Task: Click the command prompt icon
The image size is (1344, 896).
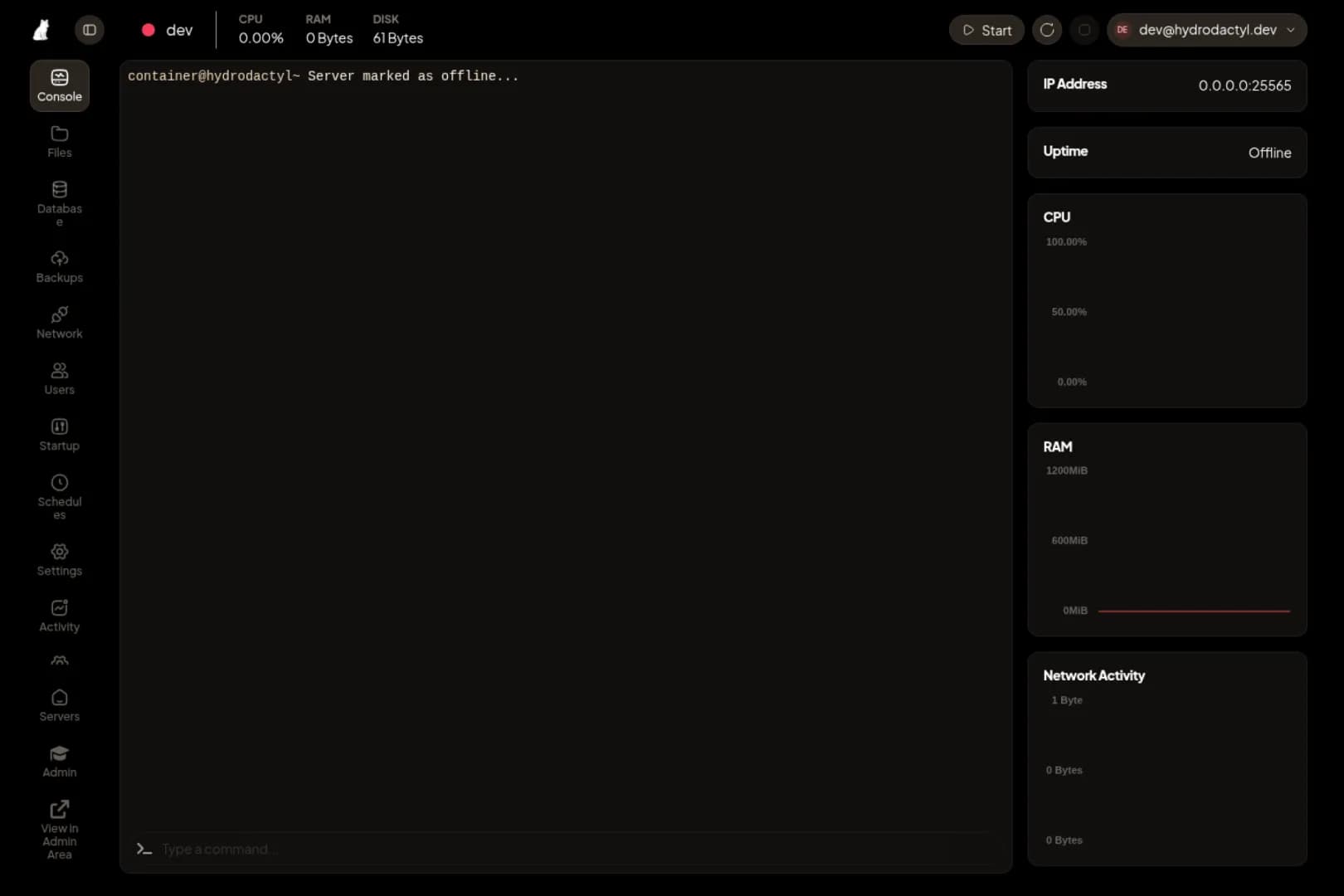Action: (144, 849)
